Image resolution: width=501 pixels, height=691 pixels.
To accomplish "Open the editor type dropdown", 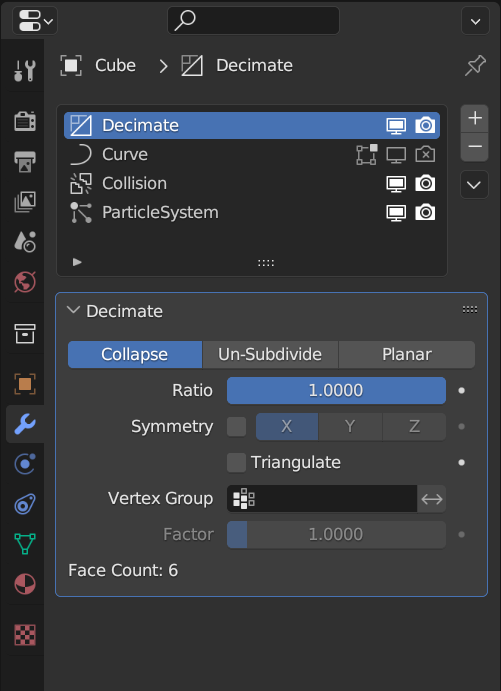I will click(x=35, y=21).
